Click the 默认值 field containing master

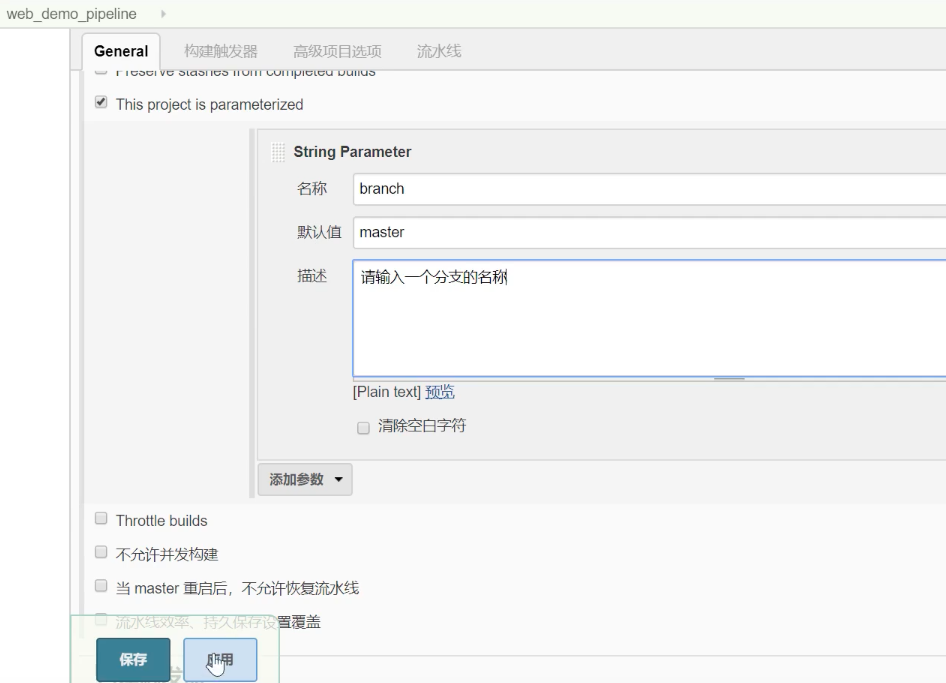coord(649,232)
